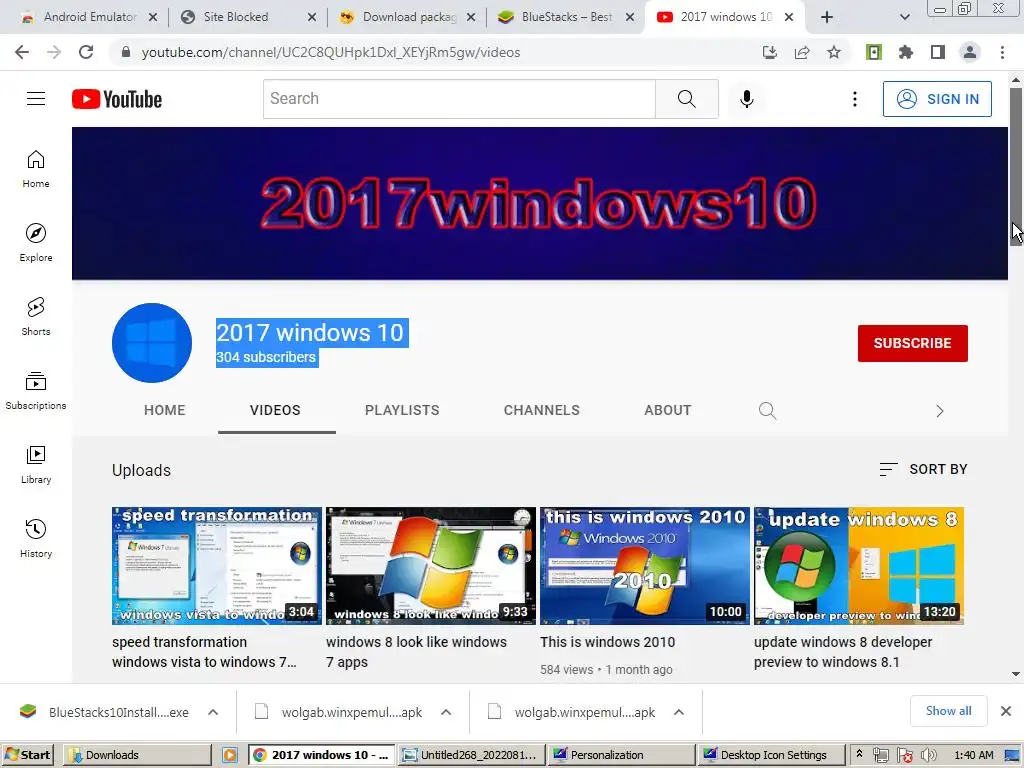Switch to the Download package tab

[408, 17]
